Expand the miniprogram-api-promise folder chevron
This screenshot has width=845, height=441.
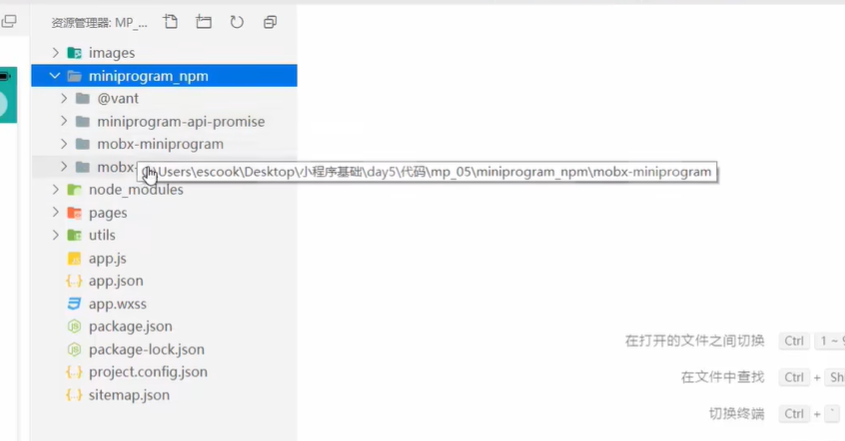[x=64, y=121]
